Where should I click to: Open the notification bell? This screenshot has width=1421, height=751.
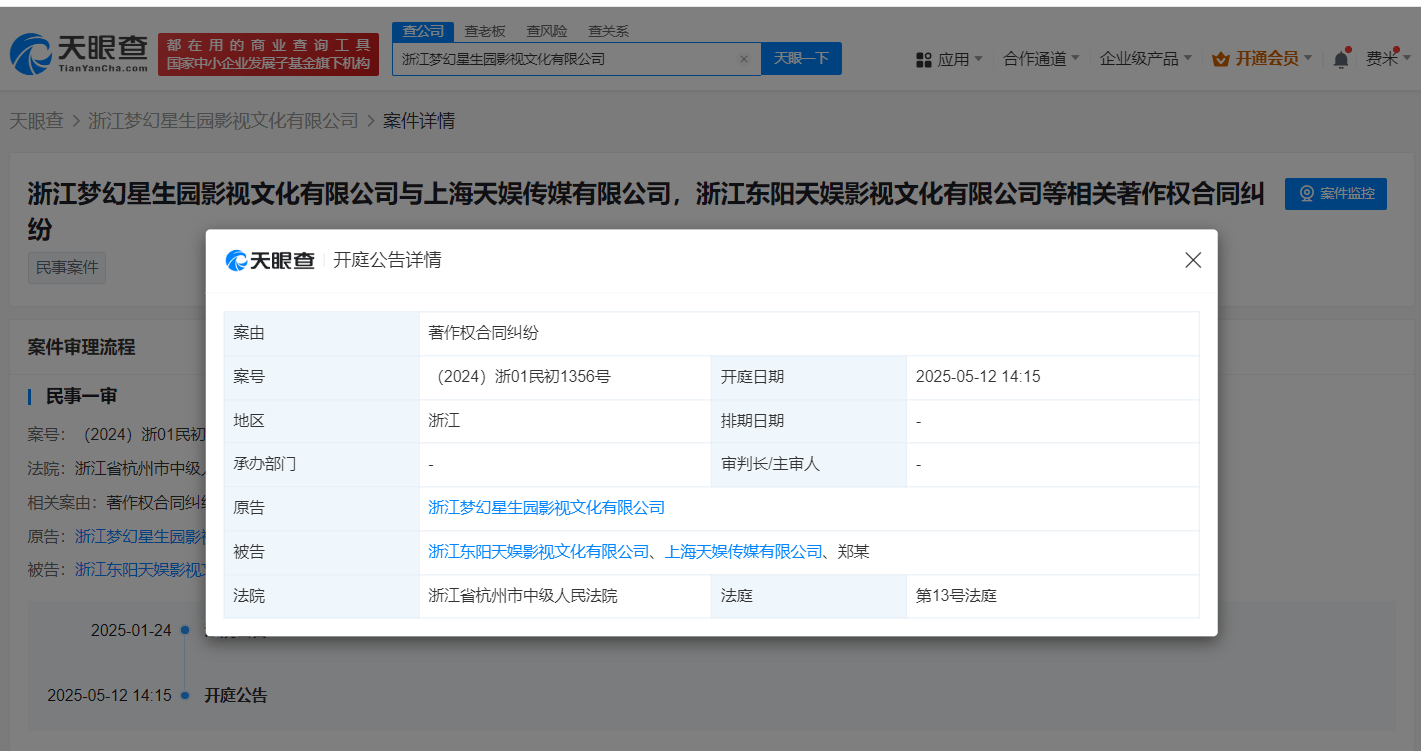[1341, 59]
